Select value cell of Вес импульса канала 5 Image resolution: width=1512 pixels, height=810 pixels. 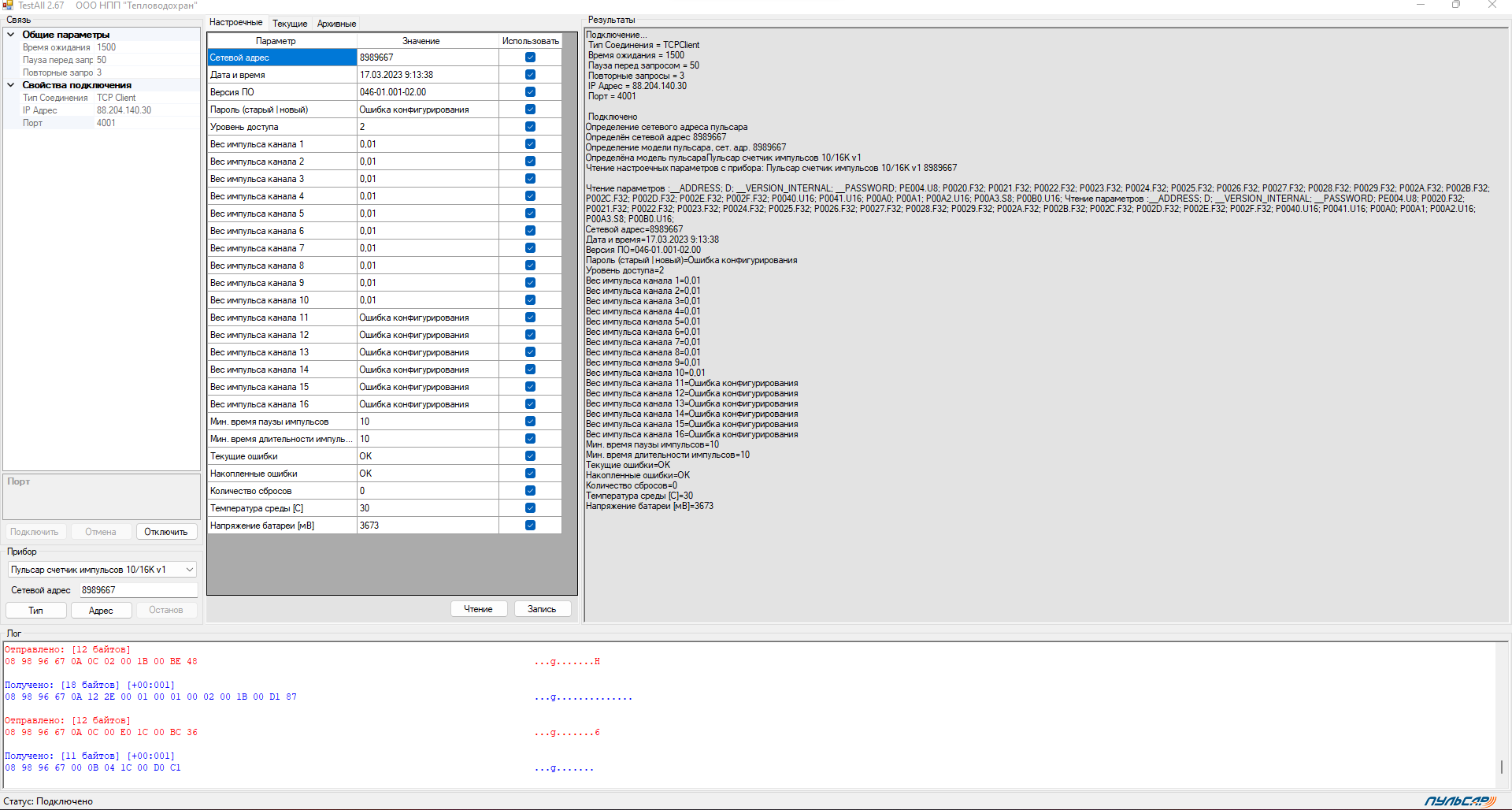(x=428, y=214)
